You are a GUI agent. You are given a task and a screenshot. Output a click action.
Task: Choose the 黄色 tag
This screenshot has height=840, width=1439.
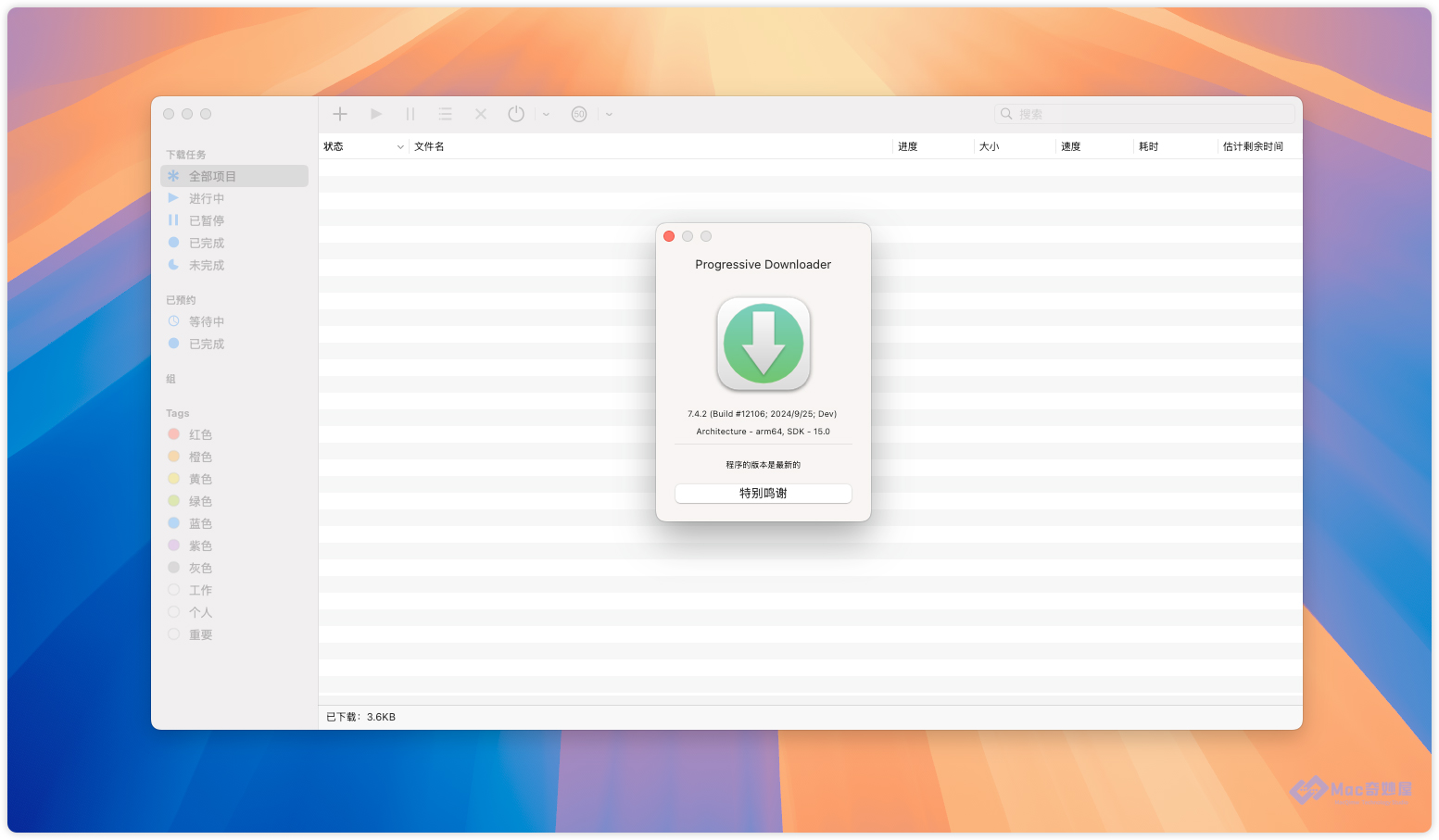click(x=234, y=479)
